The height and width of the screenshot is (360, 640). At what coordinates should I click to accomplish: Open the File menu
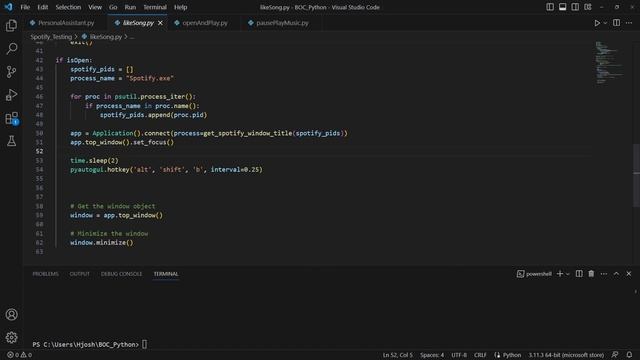25,7
